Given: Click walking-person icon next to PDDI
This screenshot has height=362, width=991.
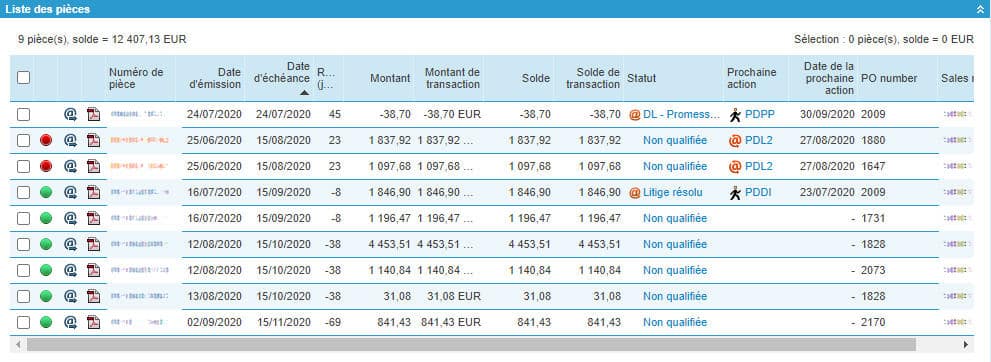Looking at the screenshot, I should coord(734,193).
